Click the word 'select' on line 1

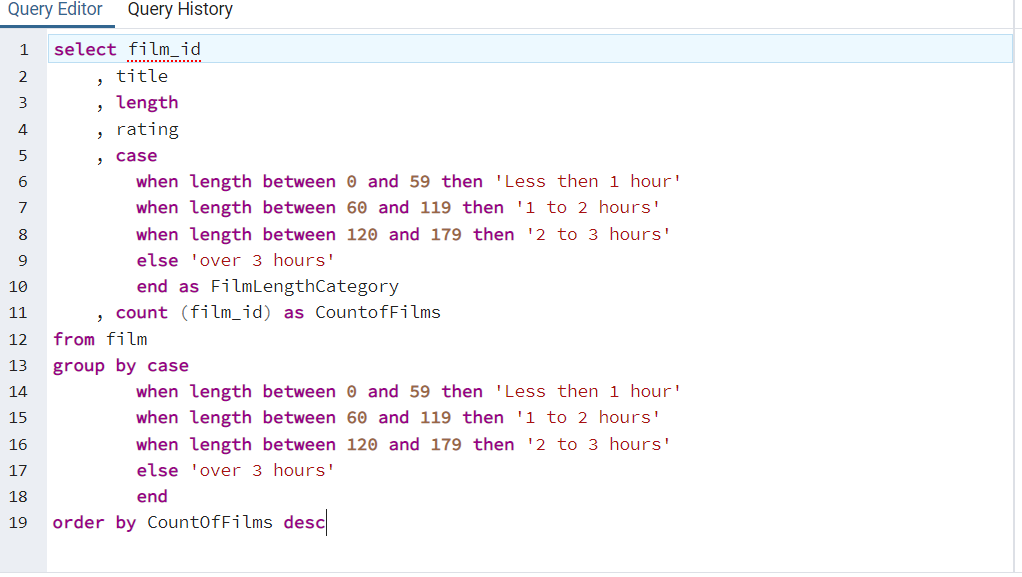click(85, 50)
